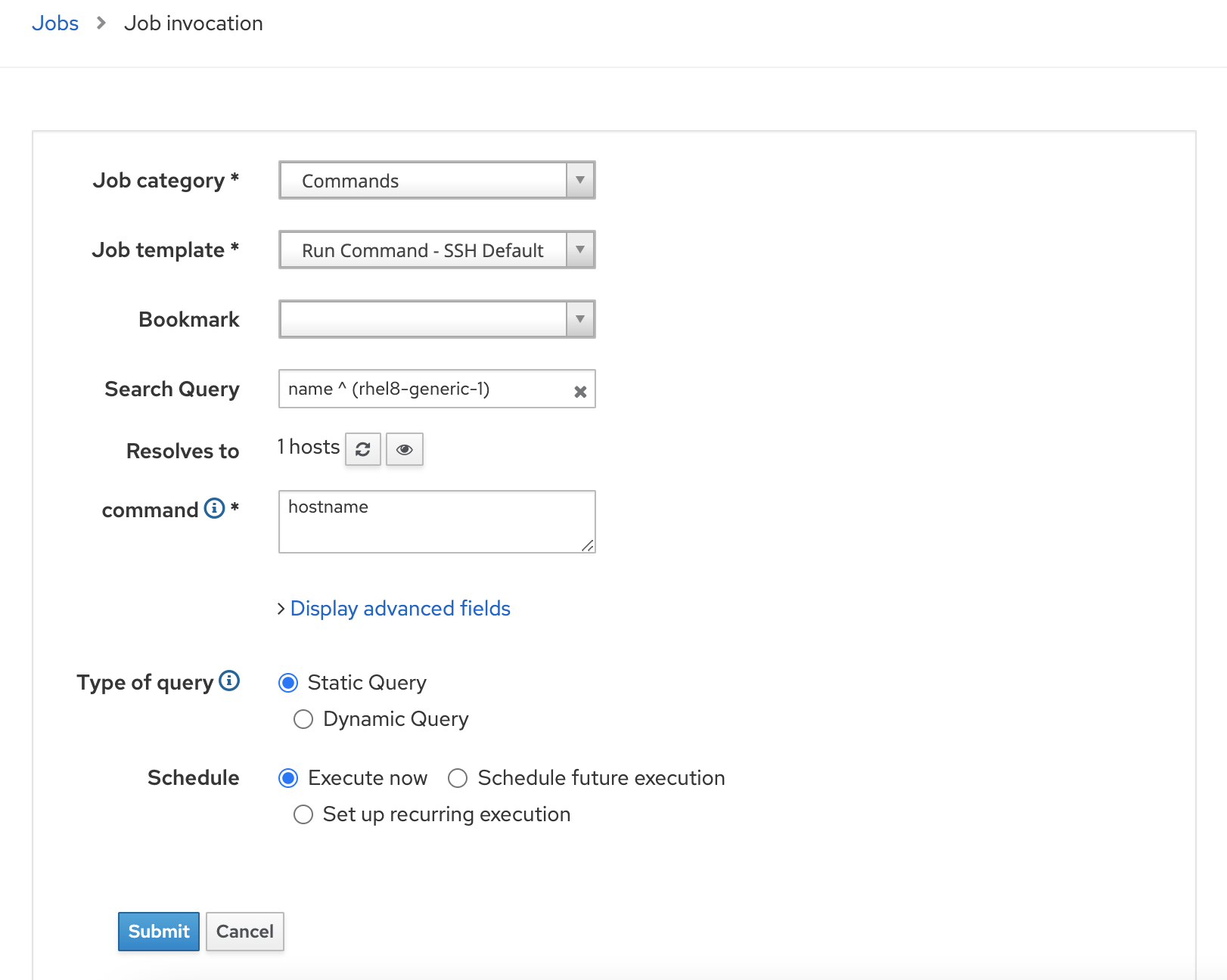Image resolution: width=1227 pixels, height=980 pixels.
Task: Click the breadcrumb separator chevron
Action: [101, 23]
